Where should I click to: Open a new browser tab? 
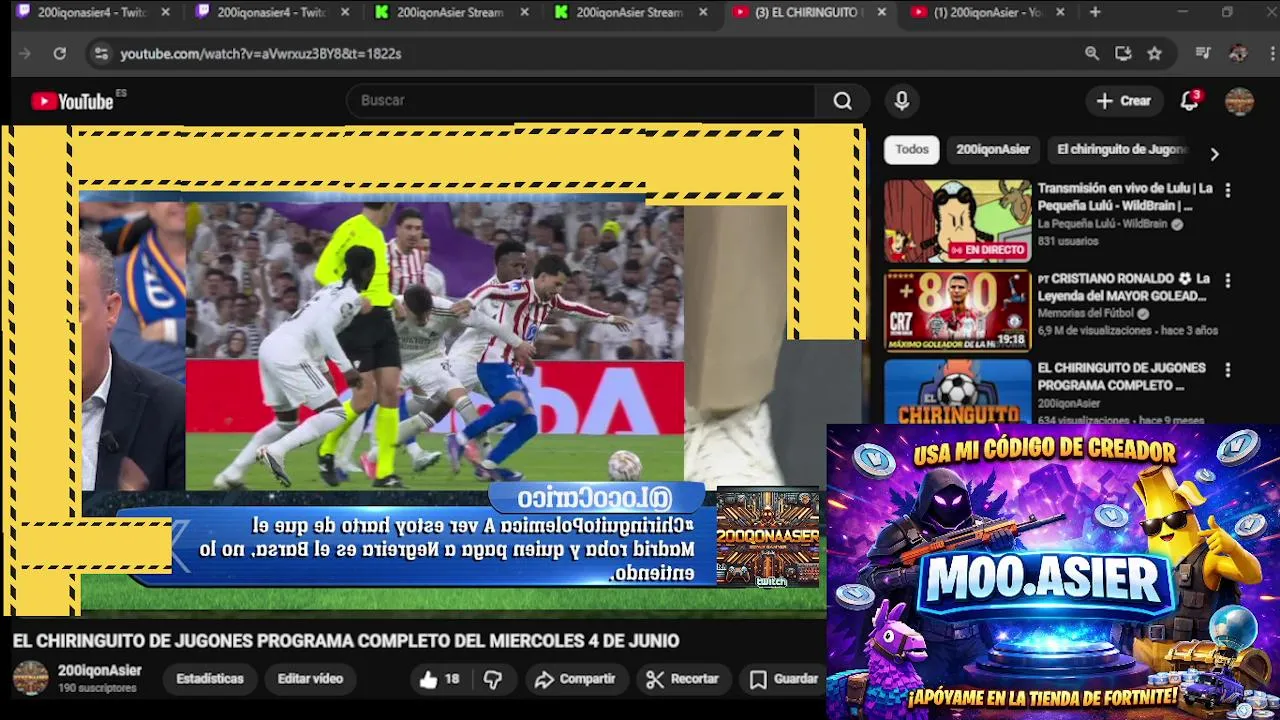click(x=1095, y=12)
